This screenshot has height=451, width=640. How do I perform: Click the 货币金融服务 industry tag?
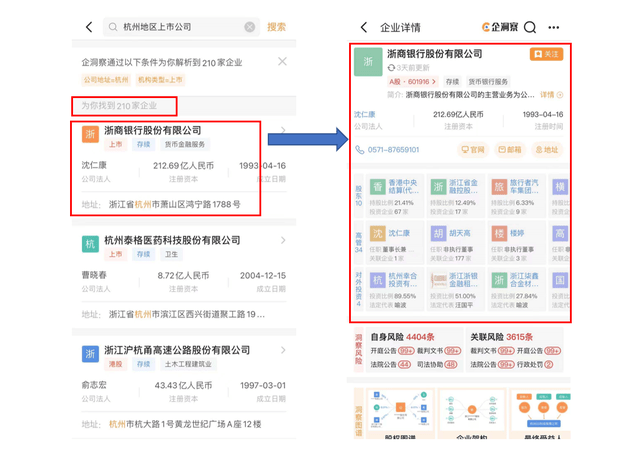pyautogui.click(x=184, y=144)
